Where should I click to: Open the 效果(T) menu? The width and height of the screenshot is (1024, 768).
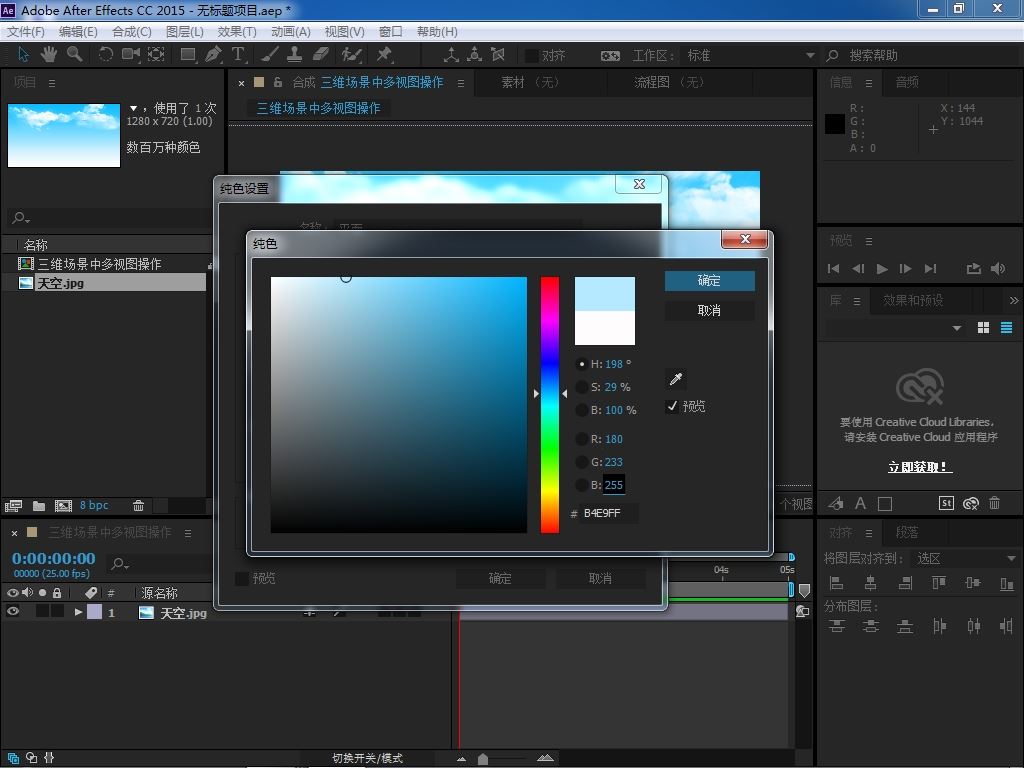pos(237,31)
